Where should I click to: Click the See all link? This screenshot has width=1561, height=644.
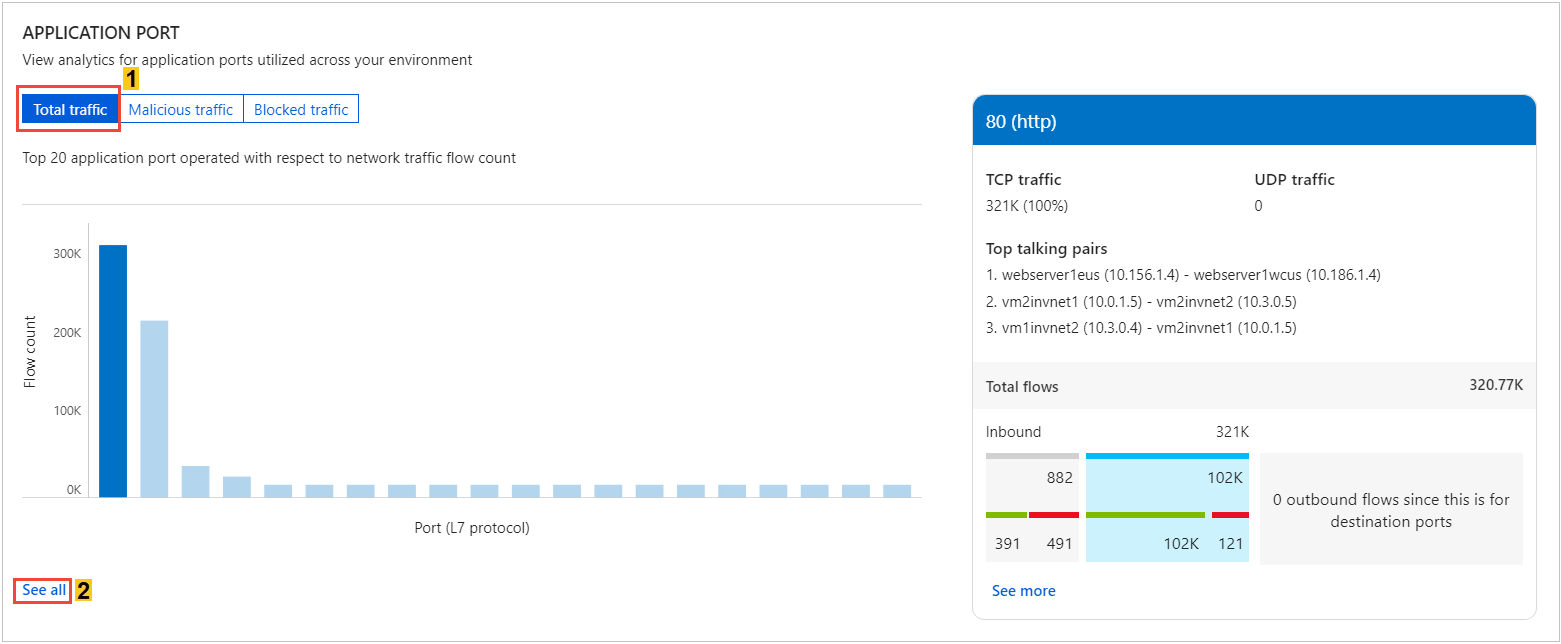[x=44, y=590]
